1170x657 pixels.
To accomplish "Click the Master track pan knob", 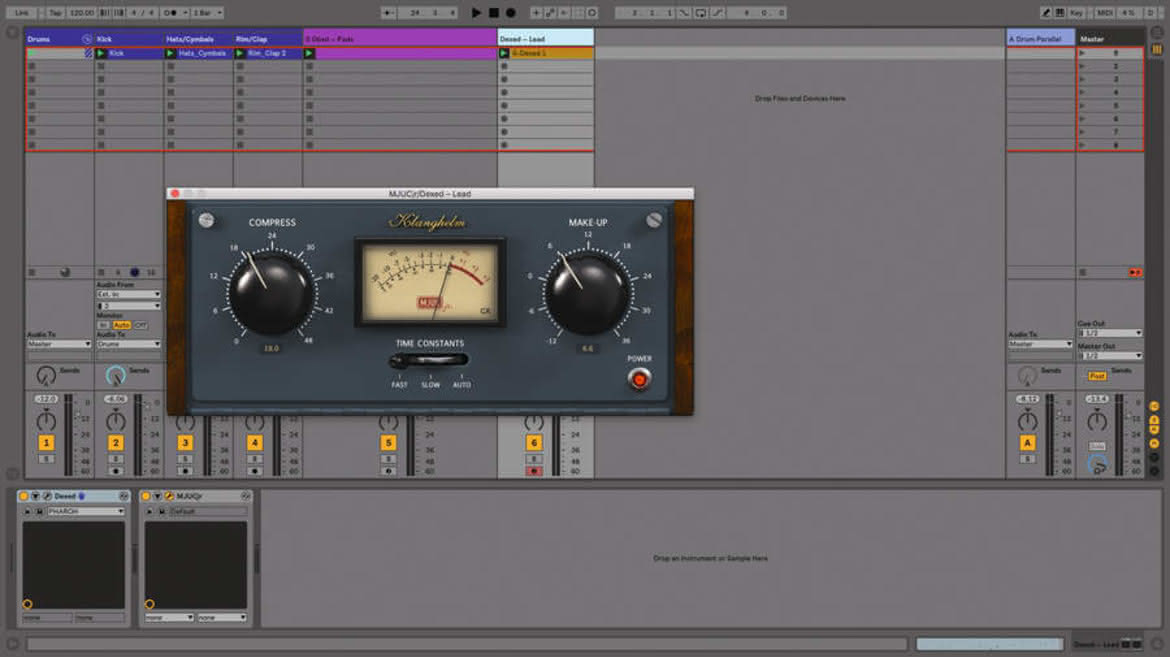I will click(x=1097, y=421).
